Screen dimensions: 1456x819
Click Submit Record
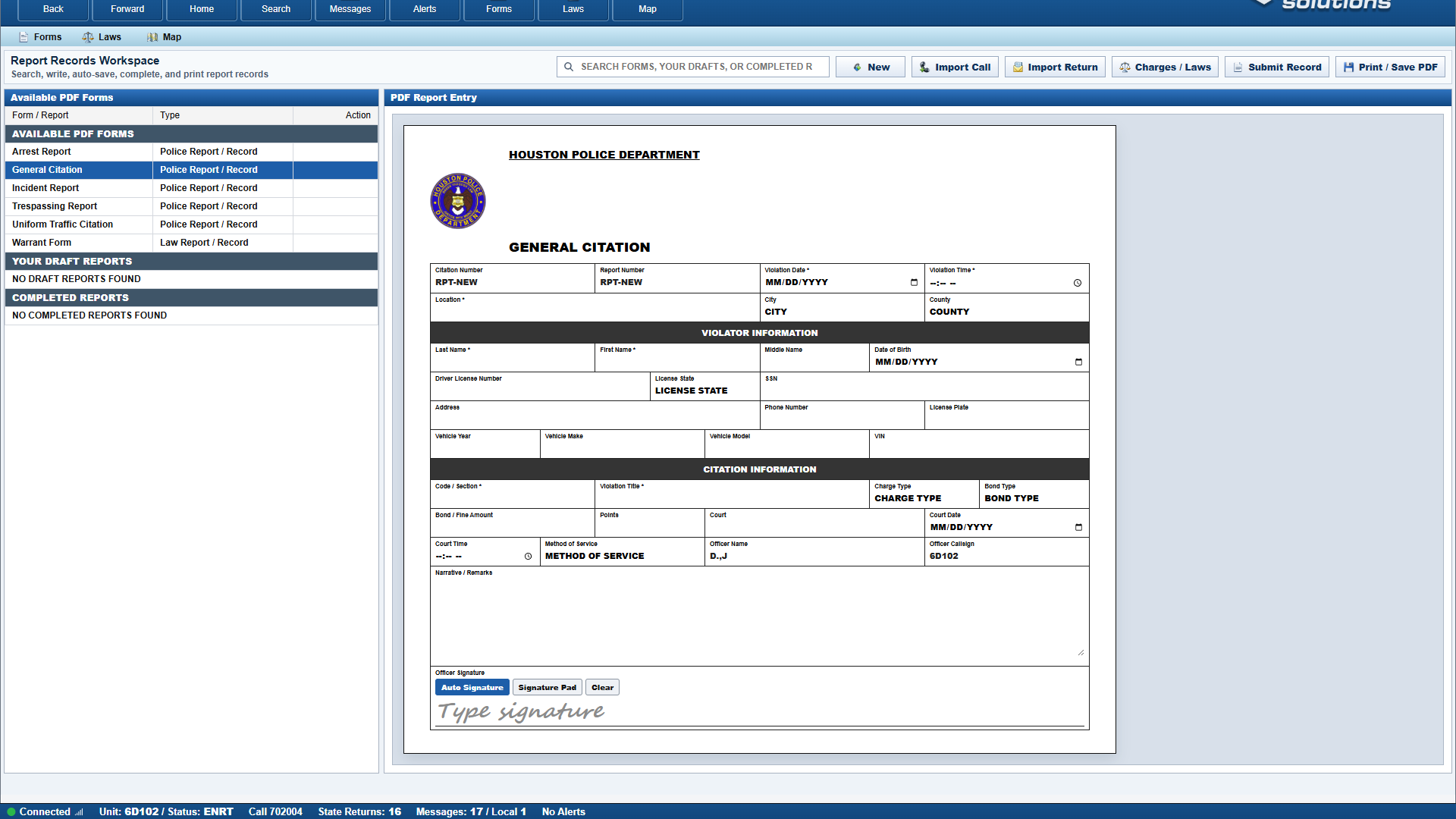point(1276,67)
